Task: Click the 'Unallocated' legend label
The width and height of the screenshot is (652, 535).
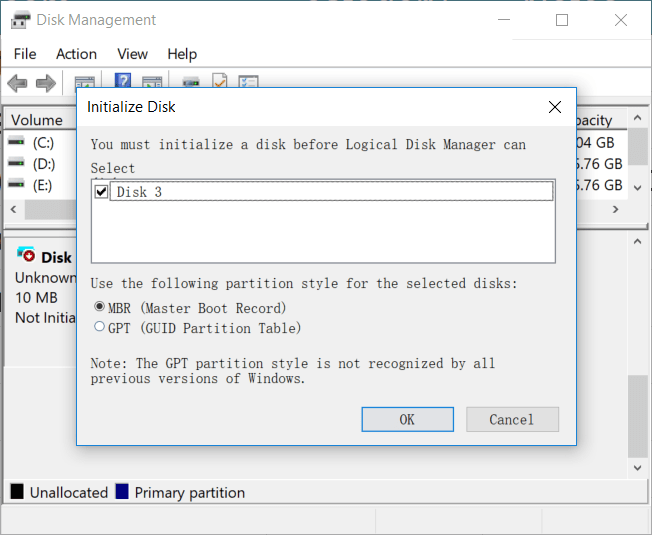Action: tap(69, 493)
